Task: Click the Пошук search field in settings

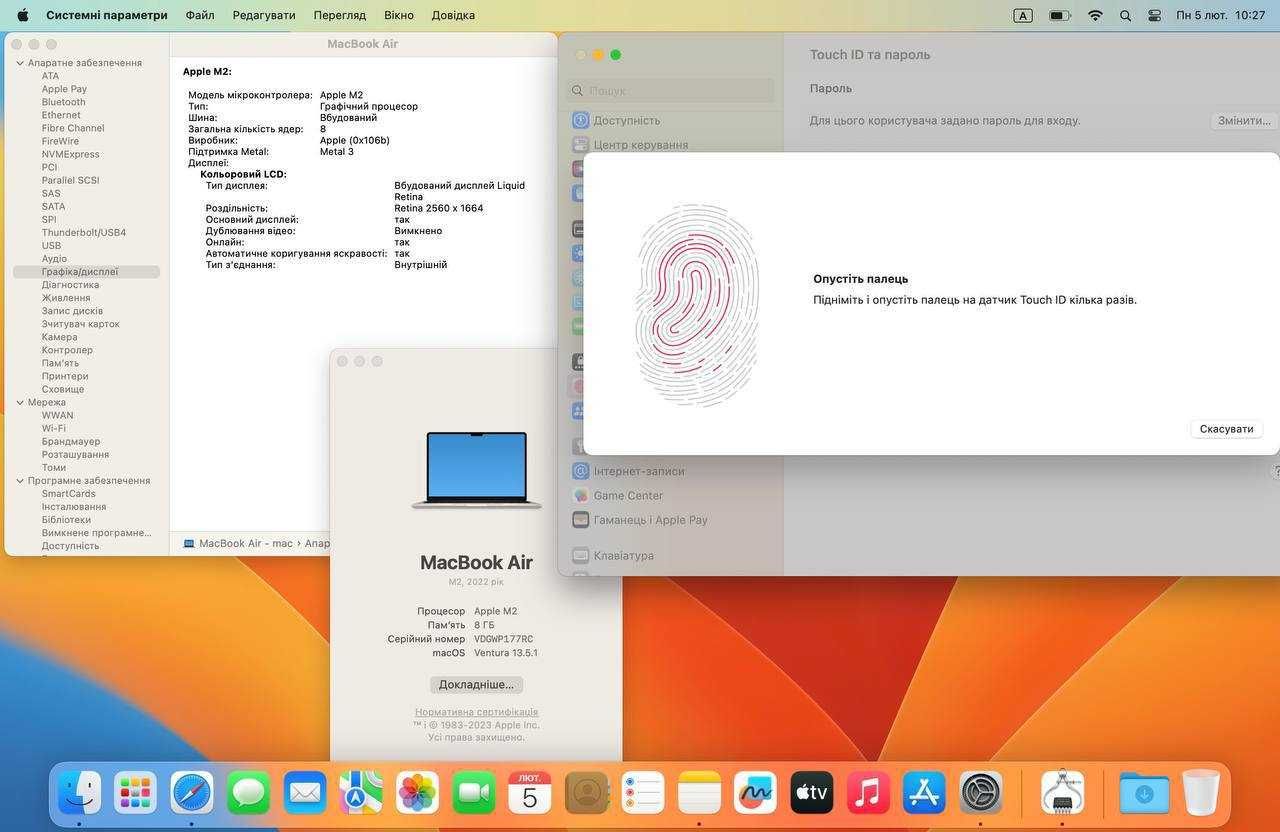Action: 671,90
